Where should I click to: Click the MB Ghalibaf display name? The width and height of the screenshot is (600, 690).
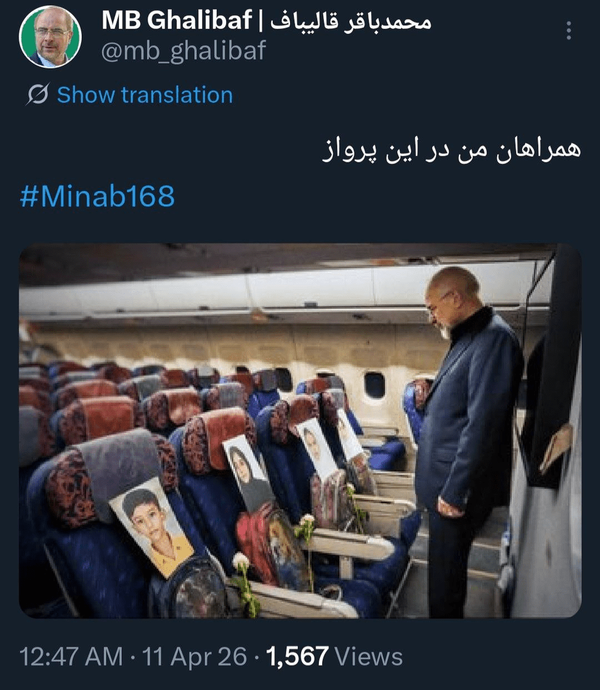coord(177,20)
